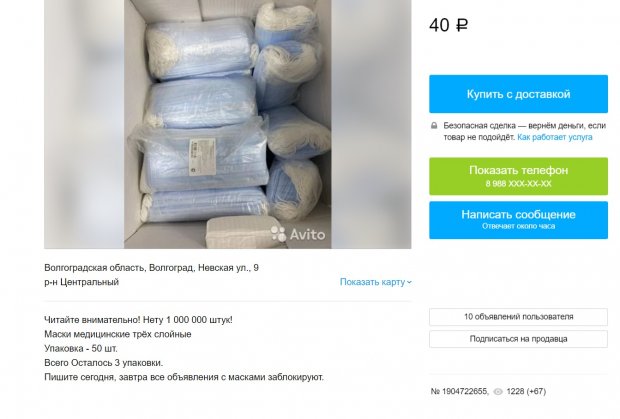The height and width of the screenshot is (419, 620).
Task: Open the medical masks product photo
Action: coord(228,124)
